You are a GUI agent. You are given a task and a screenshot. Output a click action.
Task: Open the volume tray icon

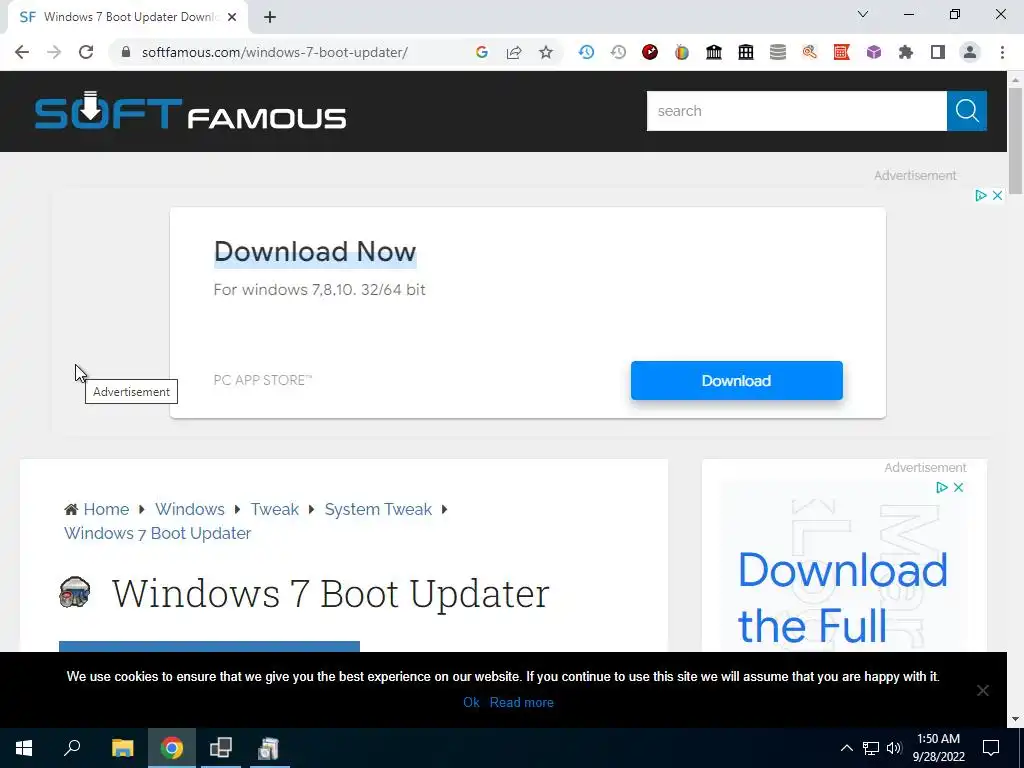894,748
